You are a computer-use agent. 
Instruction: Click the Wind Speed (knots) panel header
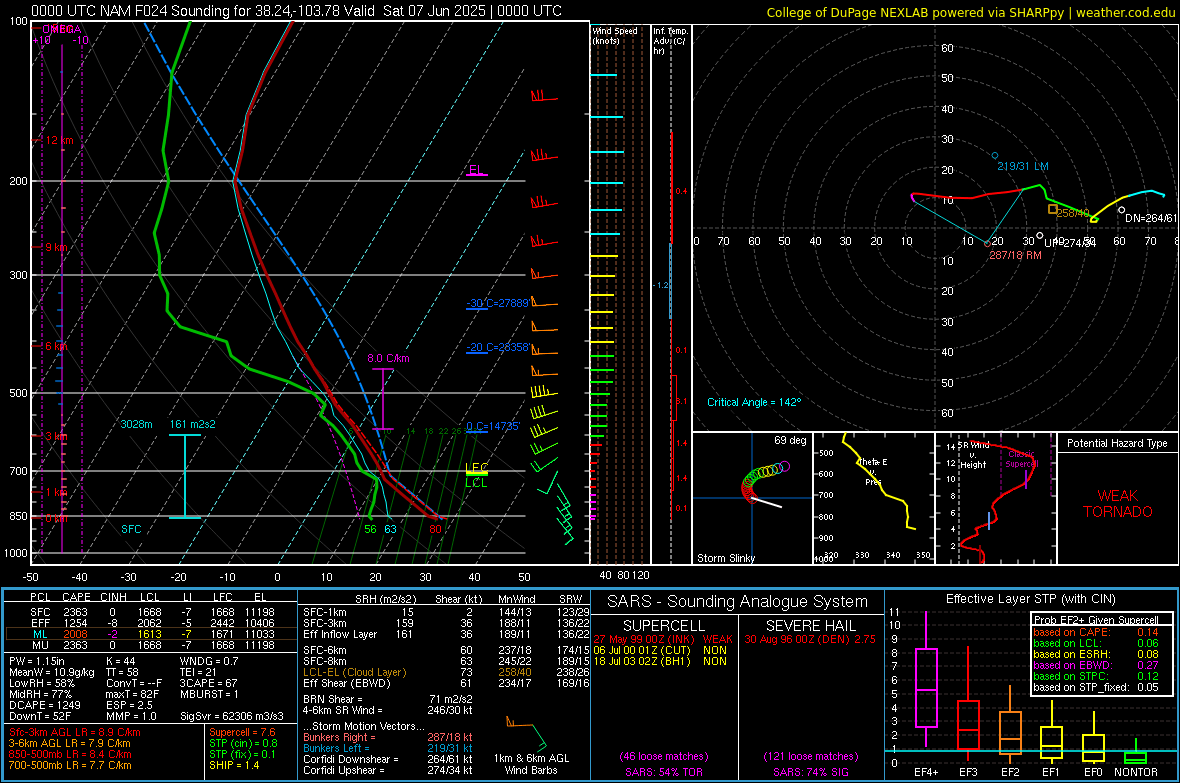click(615, 35)
